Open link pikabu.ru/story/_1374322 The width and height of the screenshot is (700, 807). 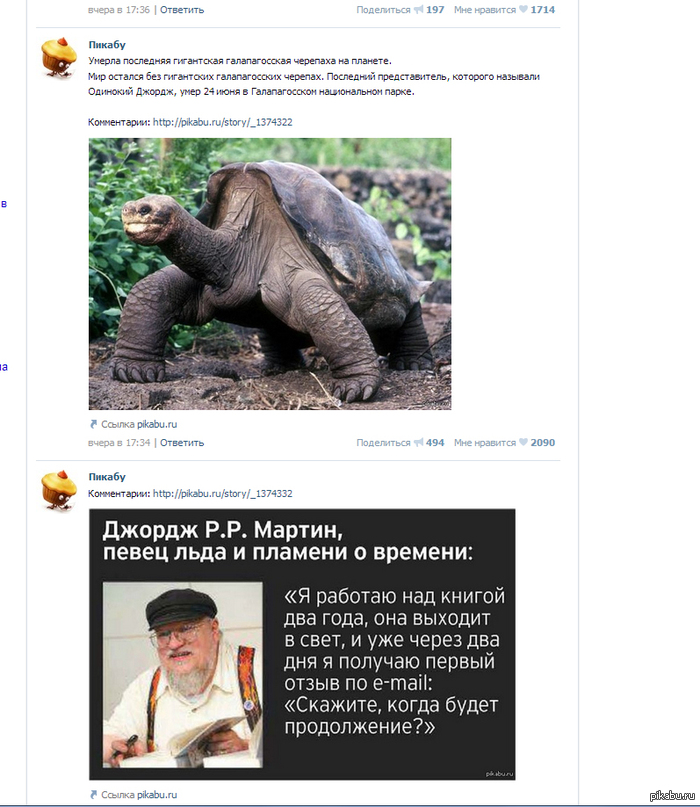(222, 122)
